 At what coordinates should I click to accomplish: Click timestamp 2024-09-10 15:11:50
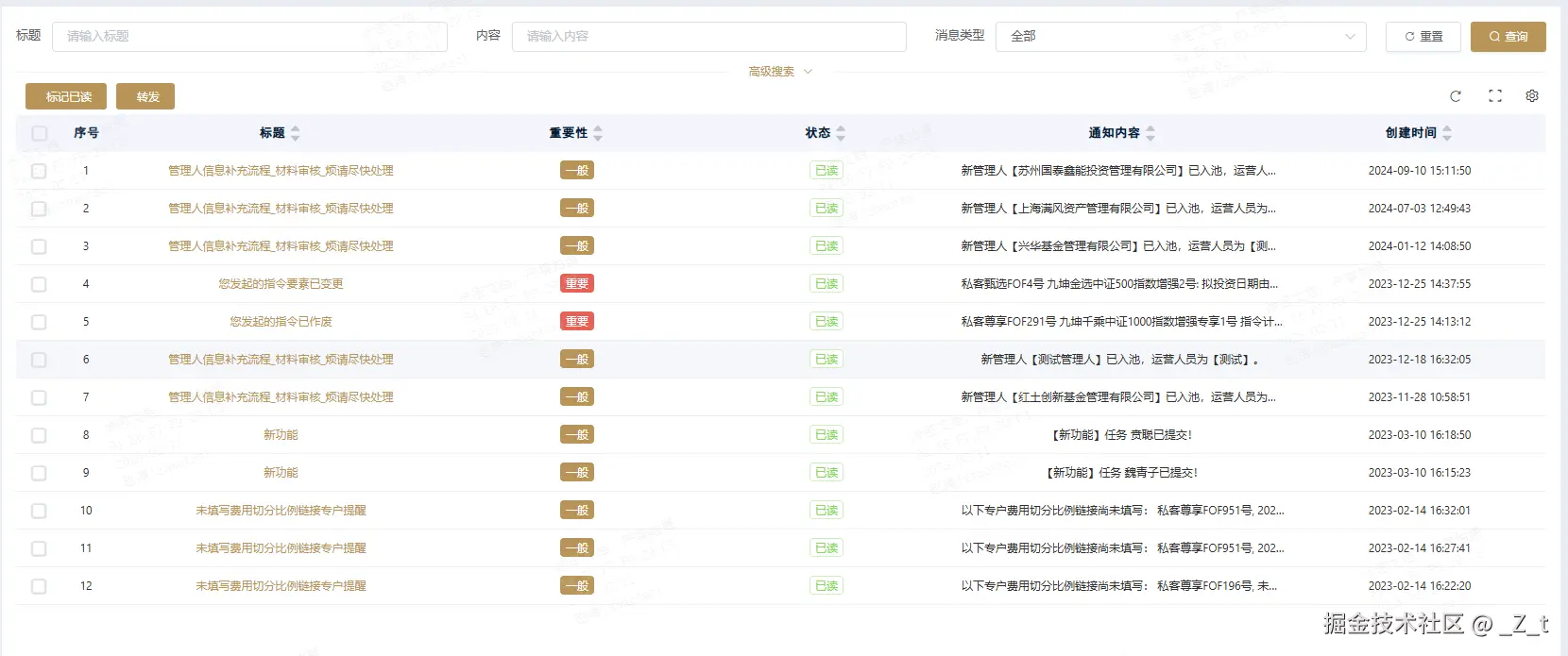tap(1419, 171)
